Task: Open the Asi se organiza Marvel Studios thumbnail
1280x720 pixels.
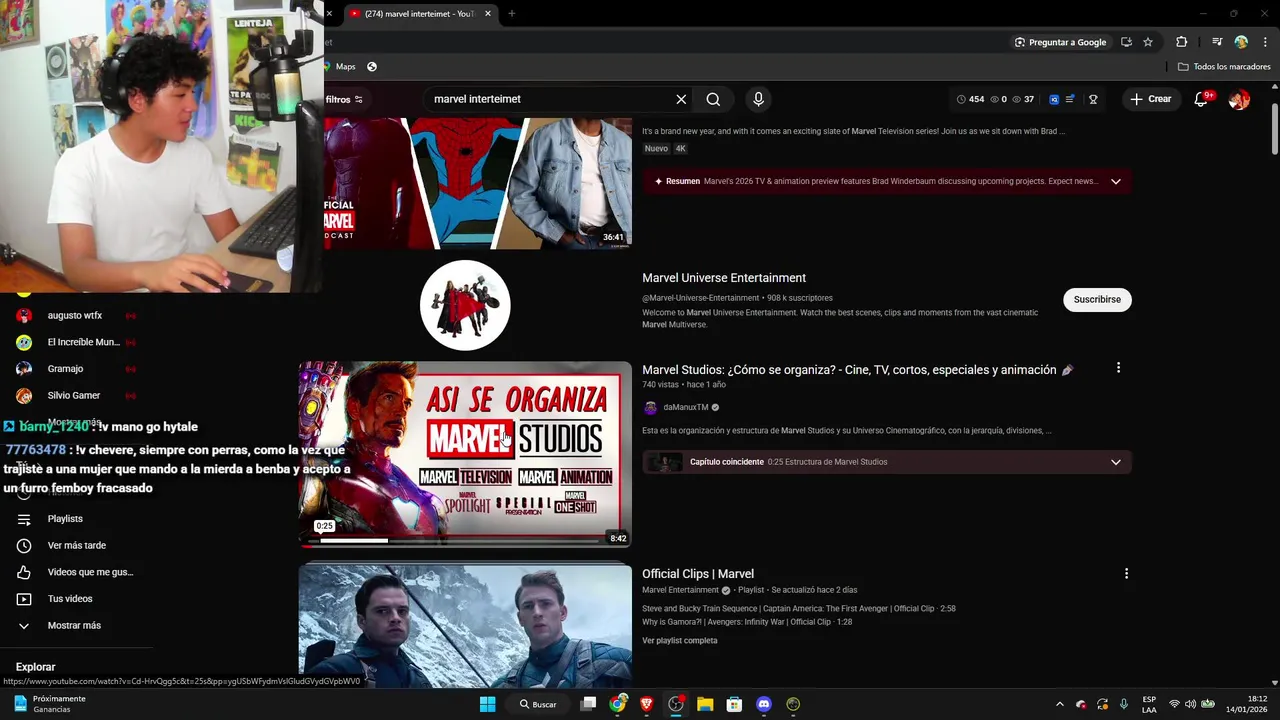Action: click(x=465, y=455)
